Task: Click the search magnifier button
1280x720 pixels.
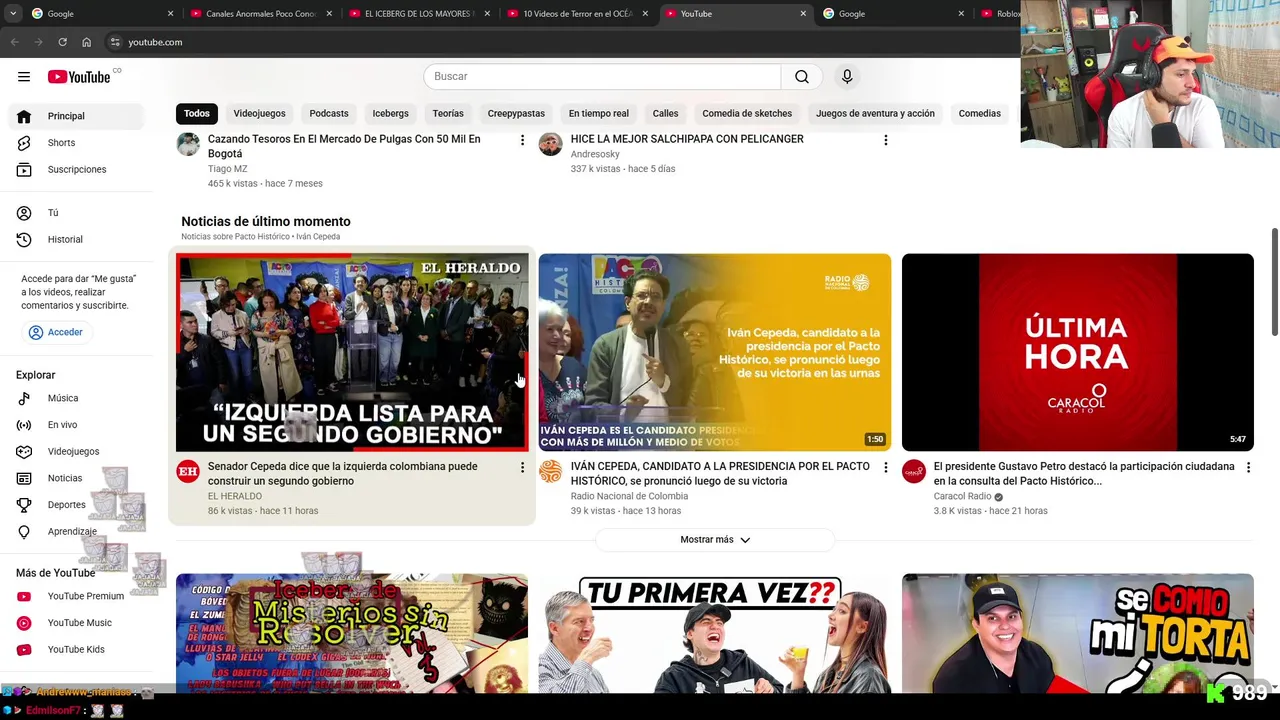Action: point(801,77)
